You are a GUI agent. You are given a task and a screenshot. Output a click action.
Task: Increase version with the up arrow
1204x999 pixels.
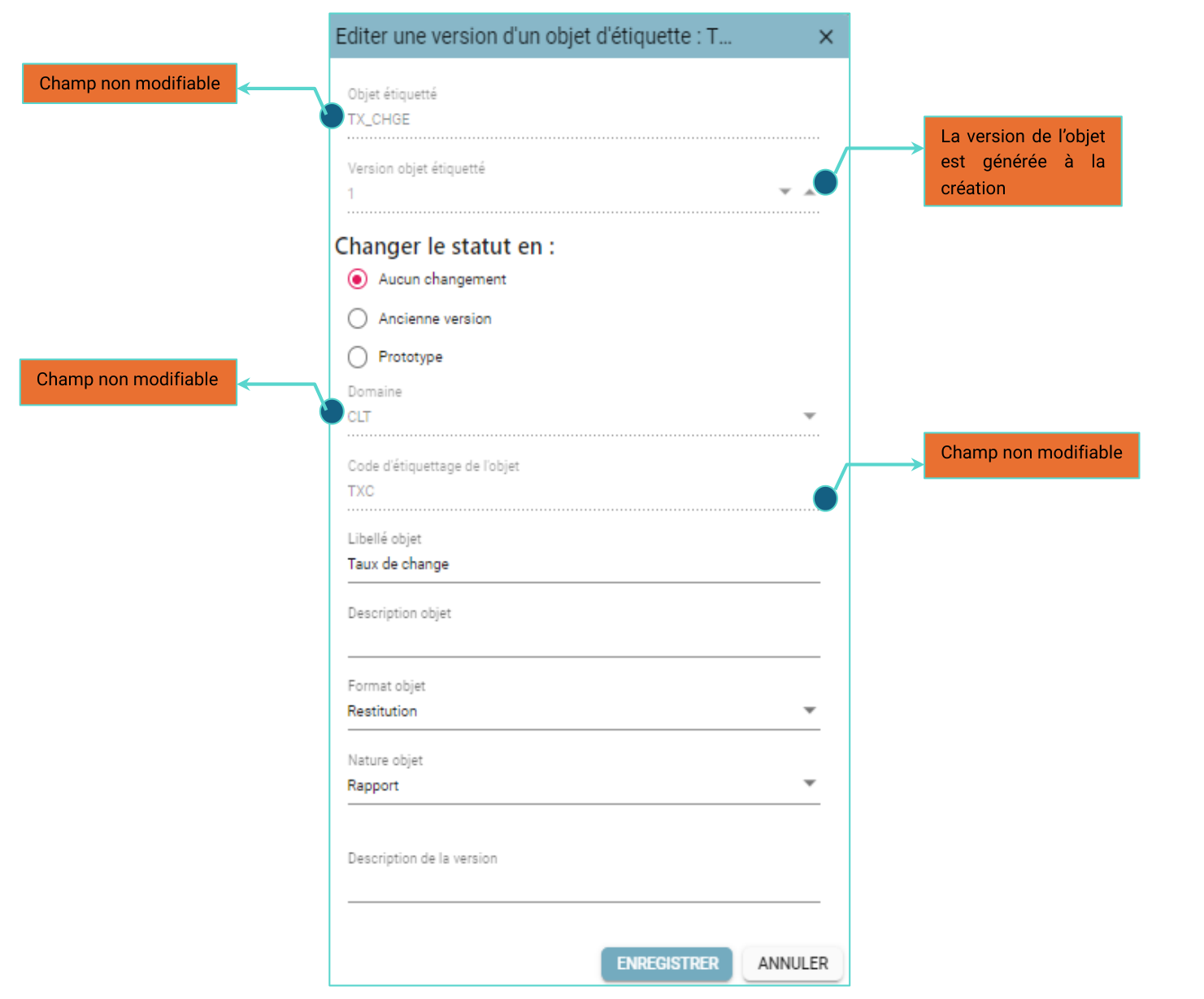pyautogui.click(x=809, y=192)
